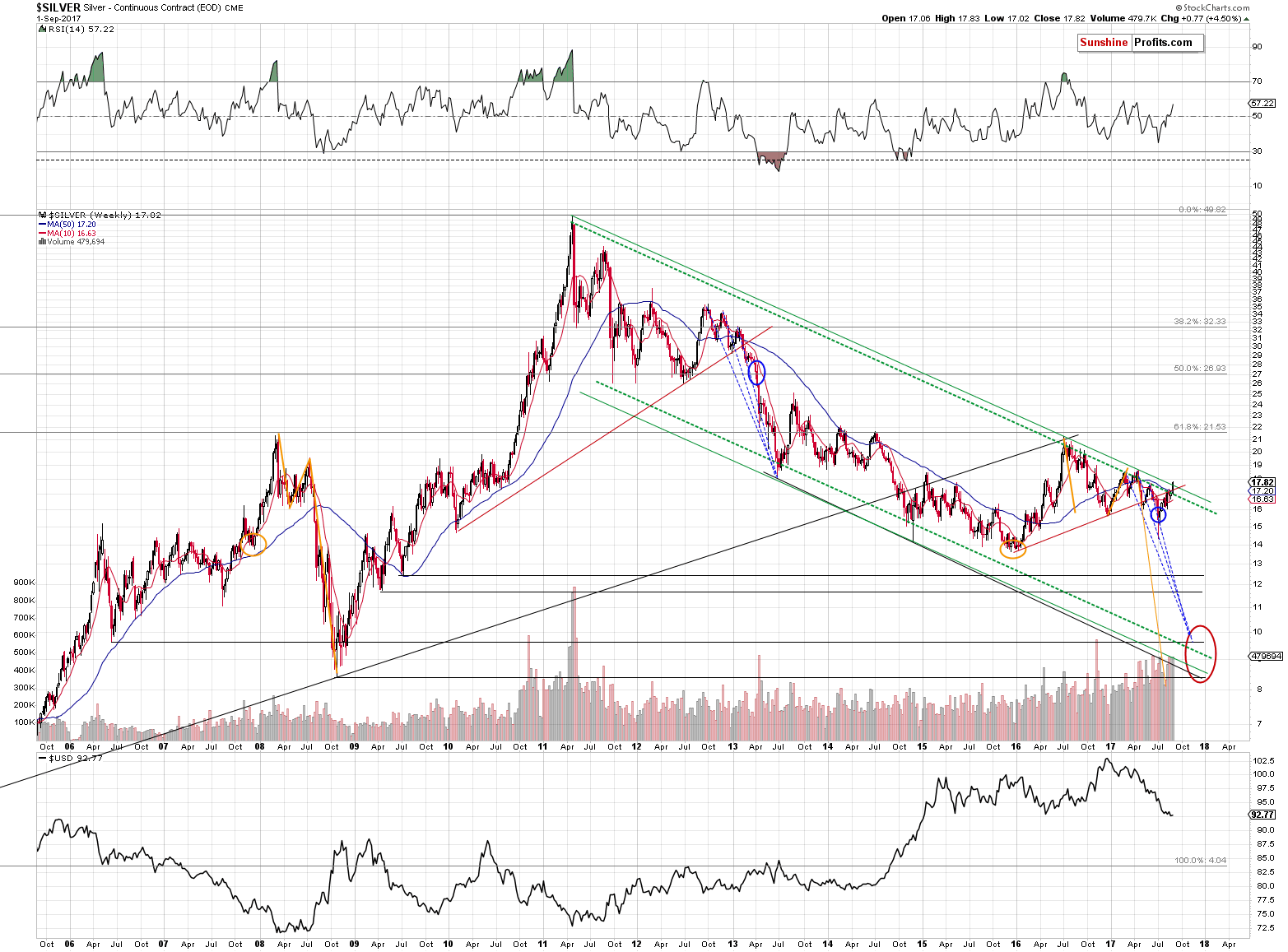Click the 90 level on RSI axis
Screen dimensions: 1288x952
(x=1257, y=47)
